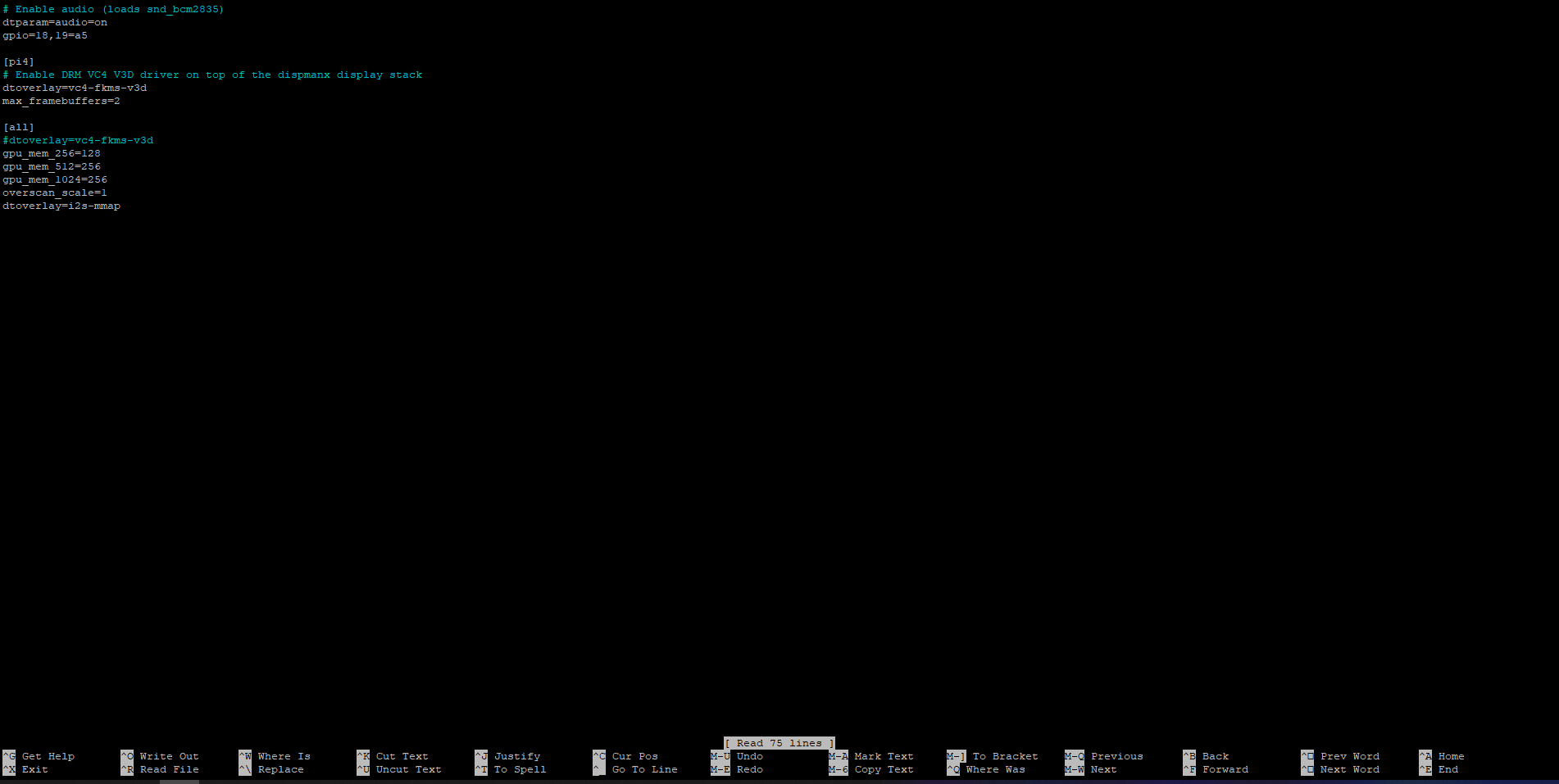The image size is (1559, 784).
Task: Click the Justify shortcut label
Action: [x=516, y=756]
